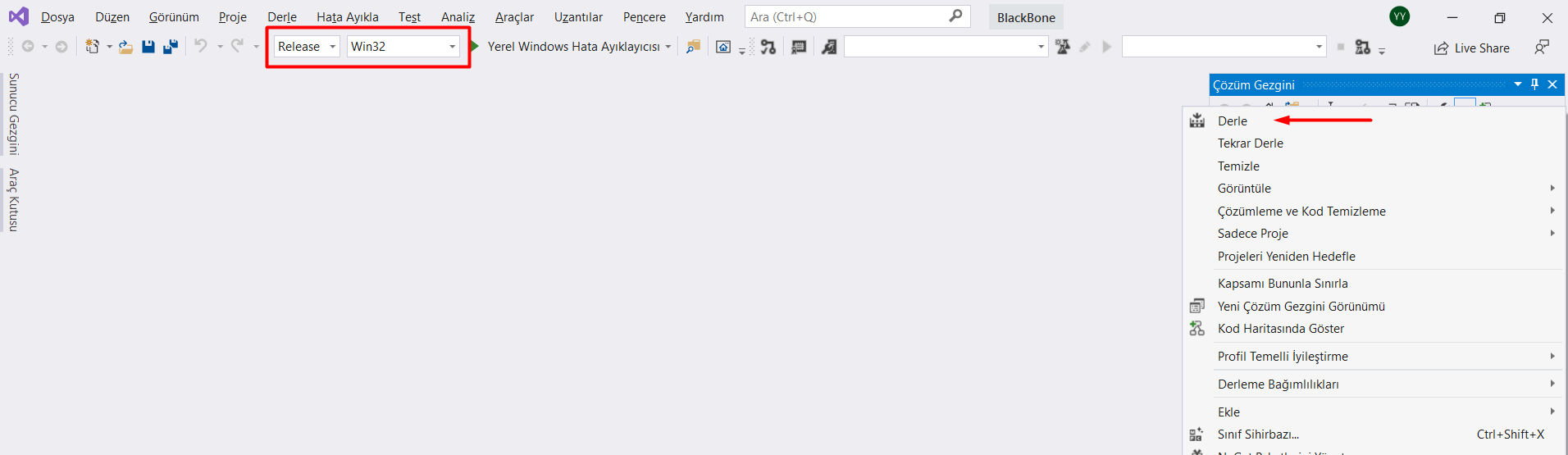Click the bookmark toolbar icon before the empty combo

829,47
